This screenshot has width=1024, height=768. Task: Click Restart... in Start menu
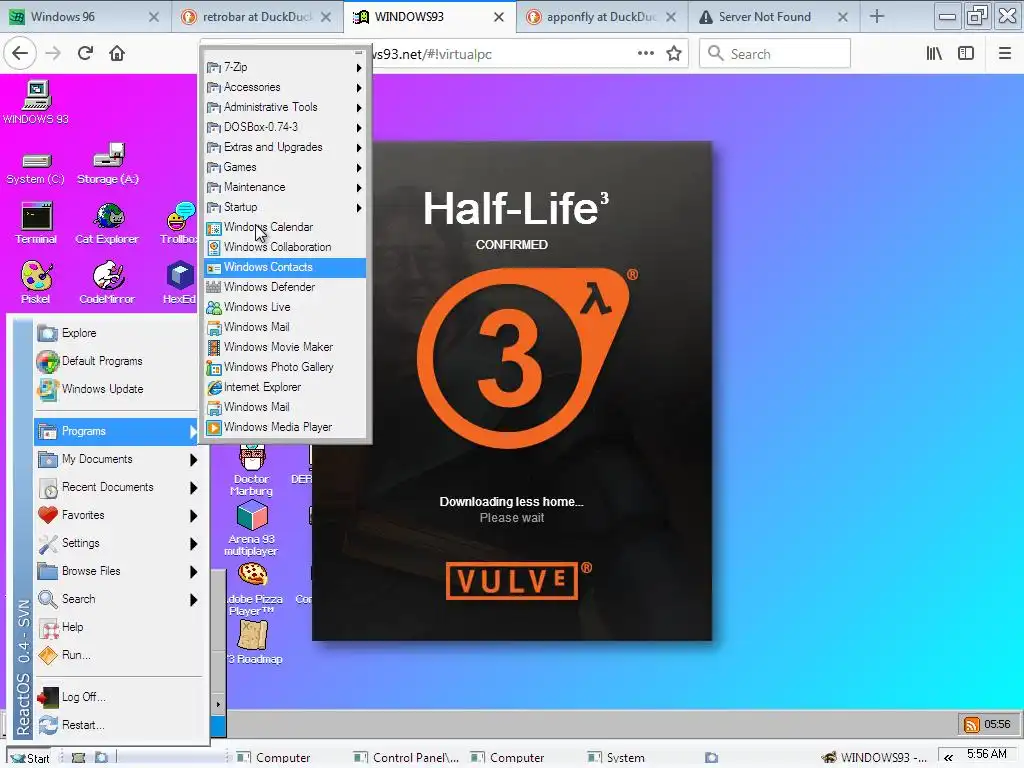(x=116, y=725)
